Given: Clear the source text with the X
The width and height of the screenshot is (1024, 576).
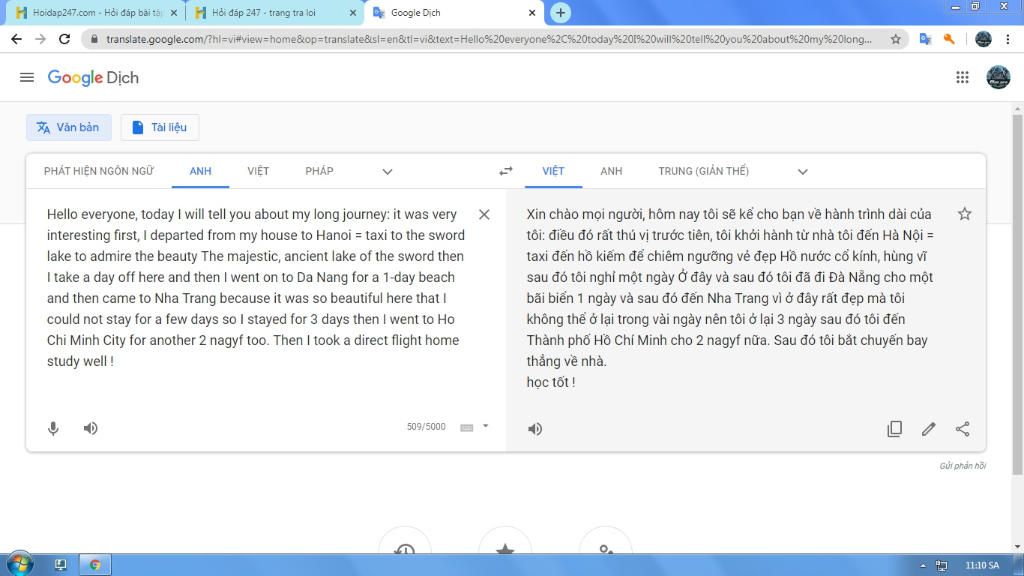Looking at the screenshot, I should click(484, 214).
